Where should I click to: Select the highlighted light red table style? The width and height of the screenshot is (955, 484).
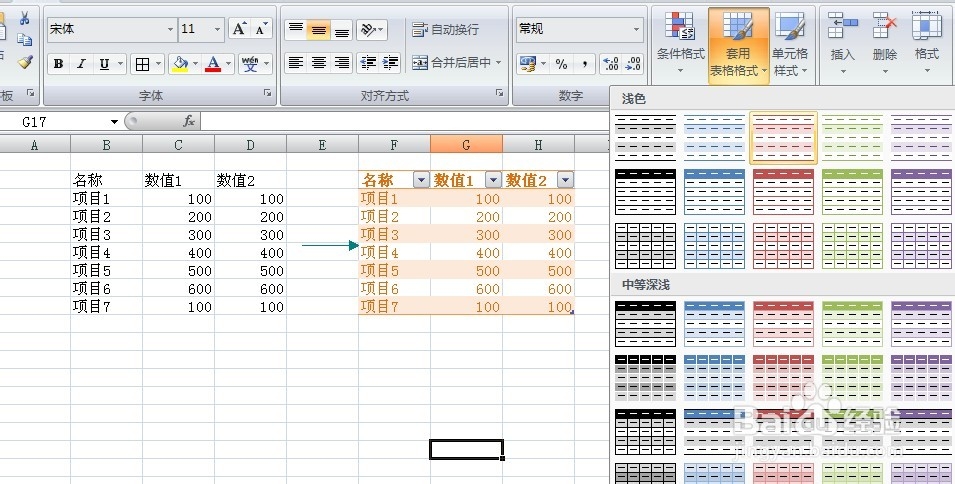pos(783,138)
